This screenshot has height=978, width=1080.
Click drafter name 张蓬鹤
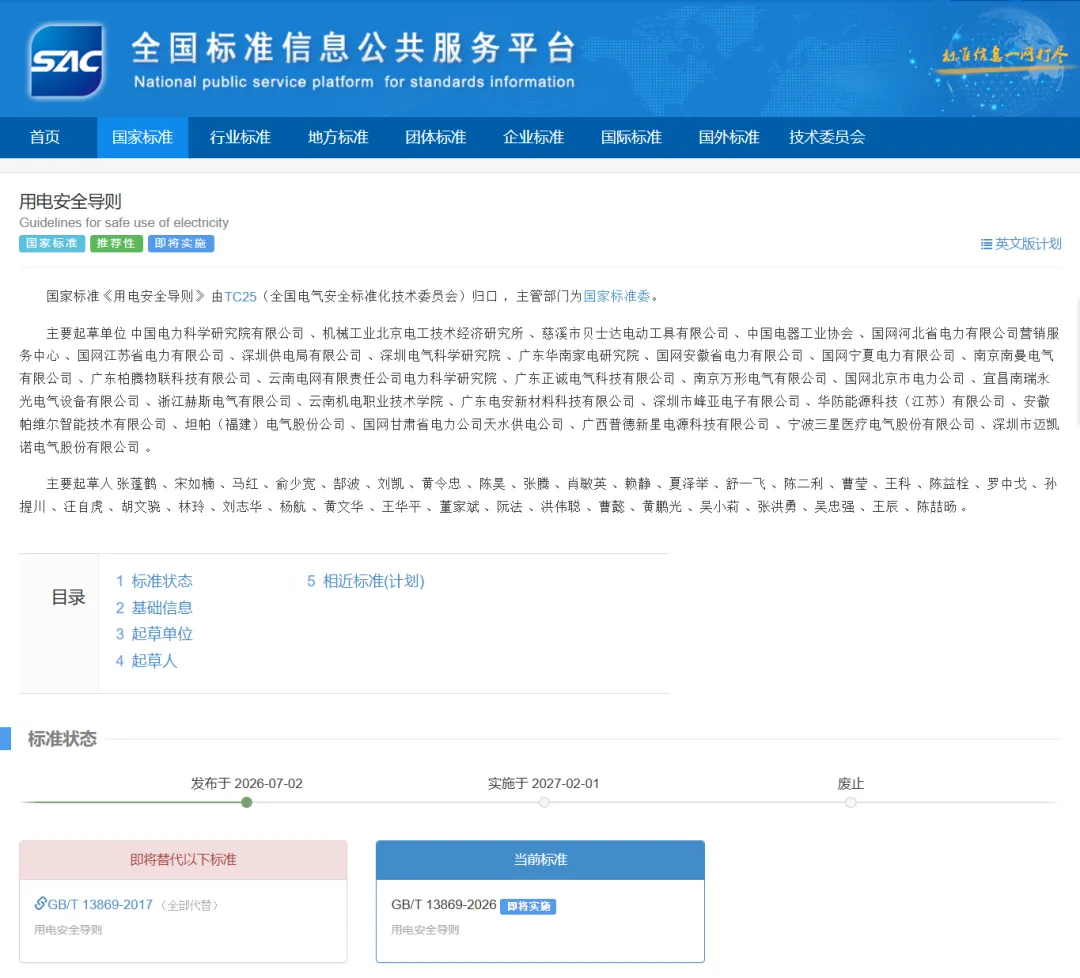[x=136, y=483]
